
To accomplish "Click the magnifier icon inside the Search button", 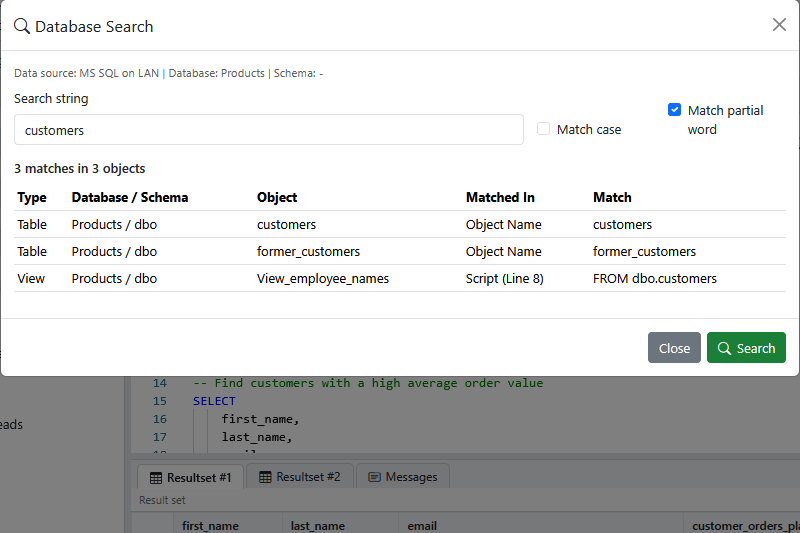I will coord(724,348).
